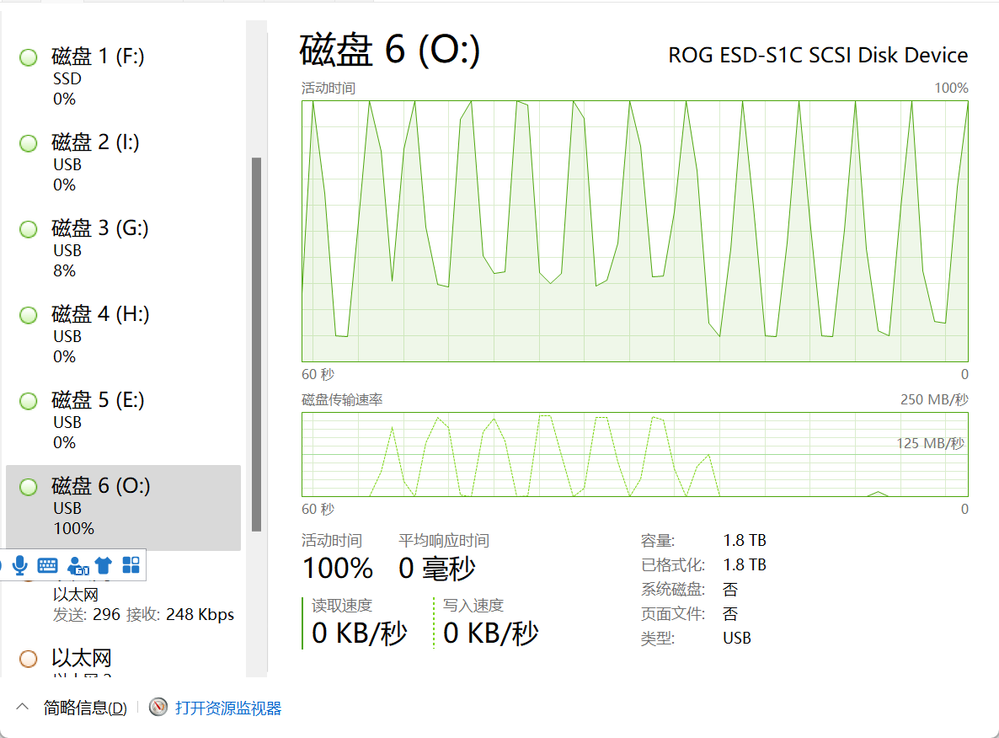Click the 活动时间 graph area
Image resolution: width=999 pixels, height=738 pixels.
point(635,231)
